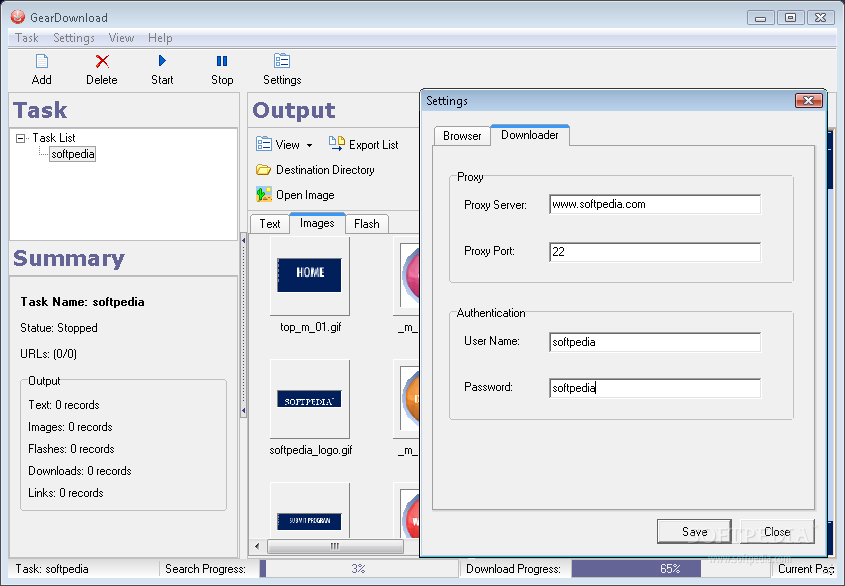This screenshot has width=845, height=586.
Task: Click the 'Text: 0 records' line
Action: [64, 405]
